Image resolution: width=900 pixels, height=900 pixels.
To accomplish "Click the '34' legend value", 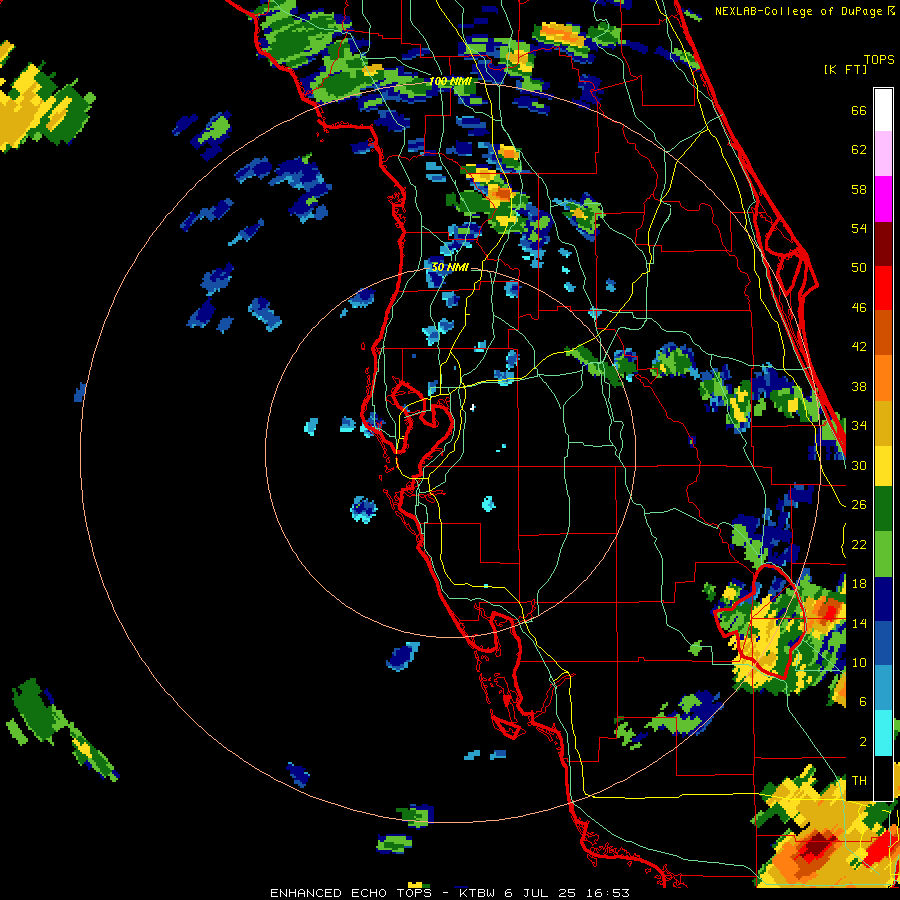I will point(859,426).
